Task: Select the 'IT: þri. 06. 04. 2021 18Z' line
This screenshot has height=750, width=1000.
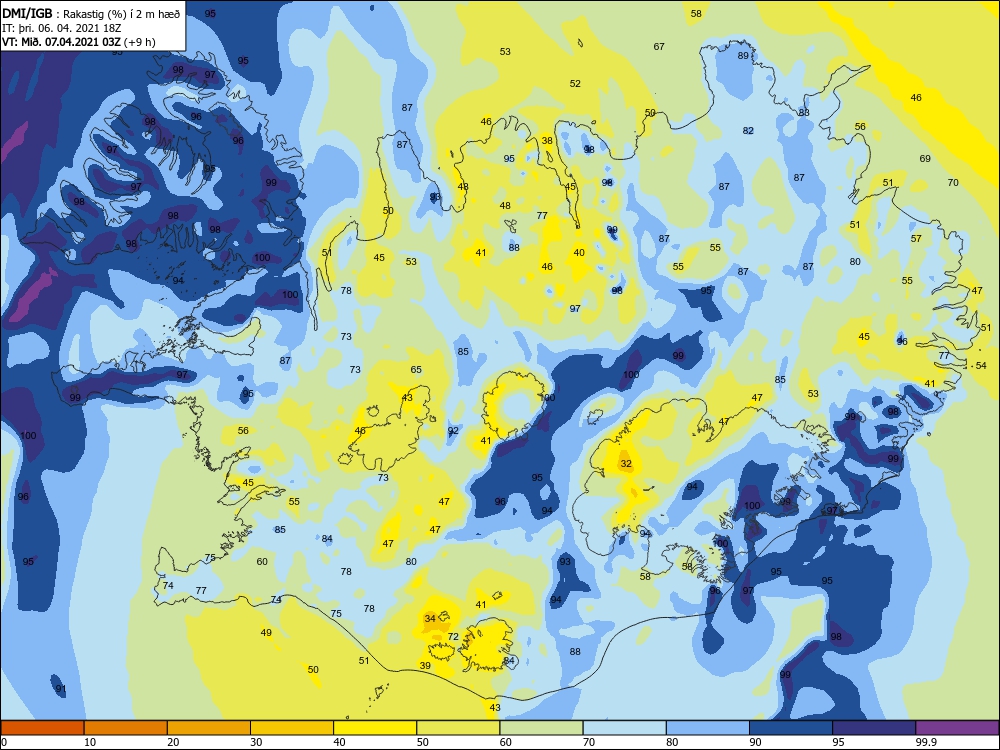Action: point(61,28)
